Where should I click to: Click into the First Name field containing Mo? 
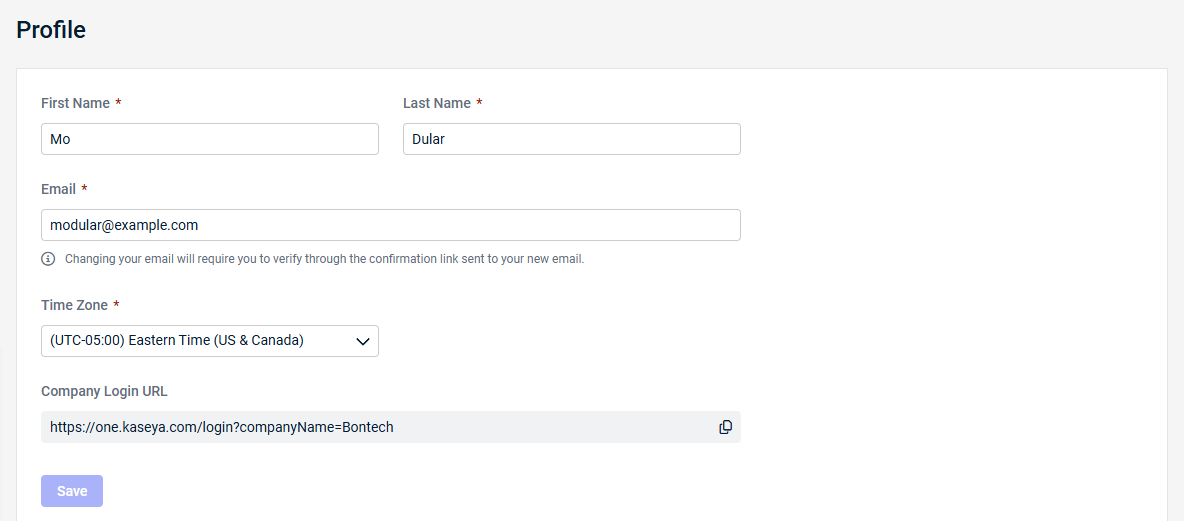pos(210,139)
